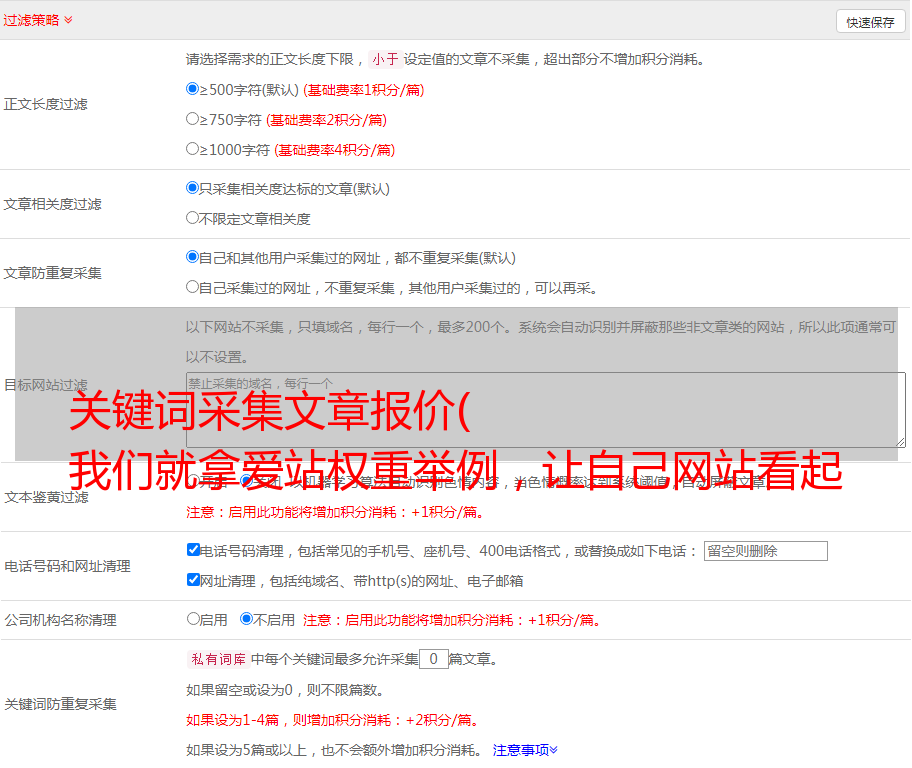912x768 pixels.
Task: Click the per-keyword article count input field
Action: [433, 659]
